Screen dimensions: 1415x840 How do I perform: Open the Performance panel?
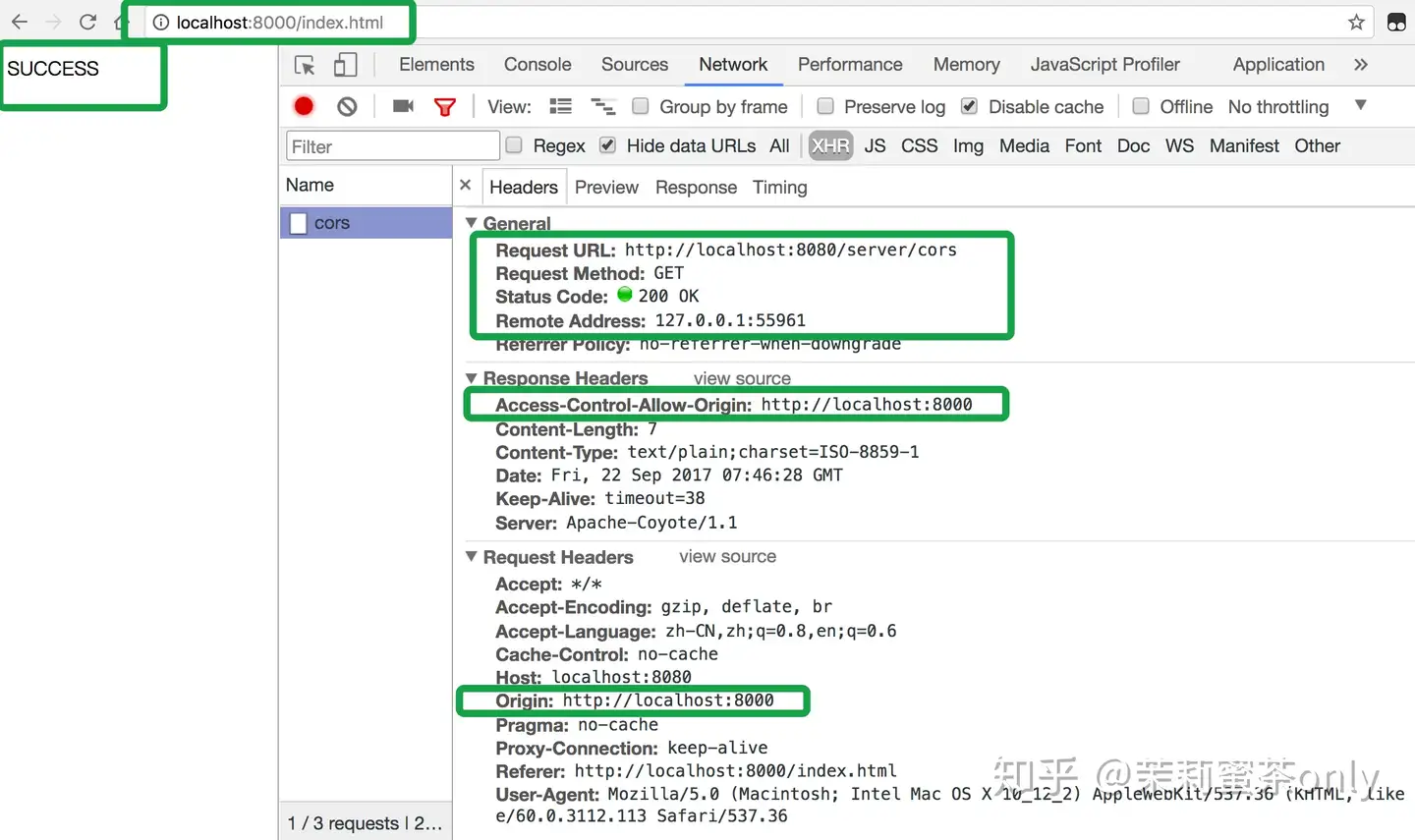tap(850, 65)
